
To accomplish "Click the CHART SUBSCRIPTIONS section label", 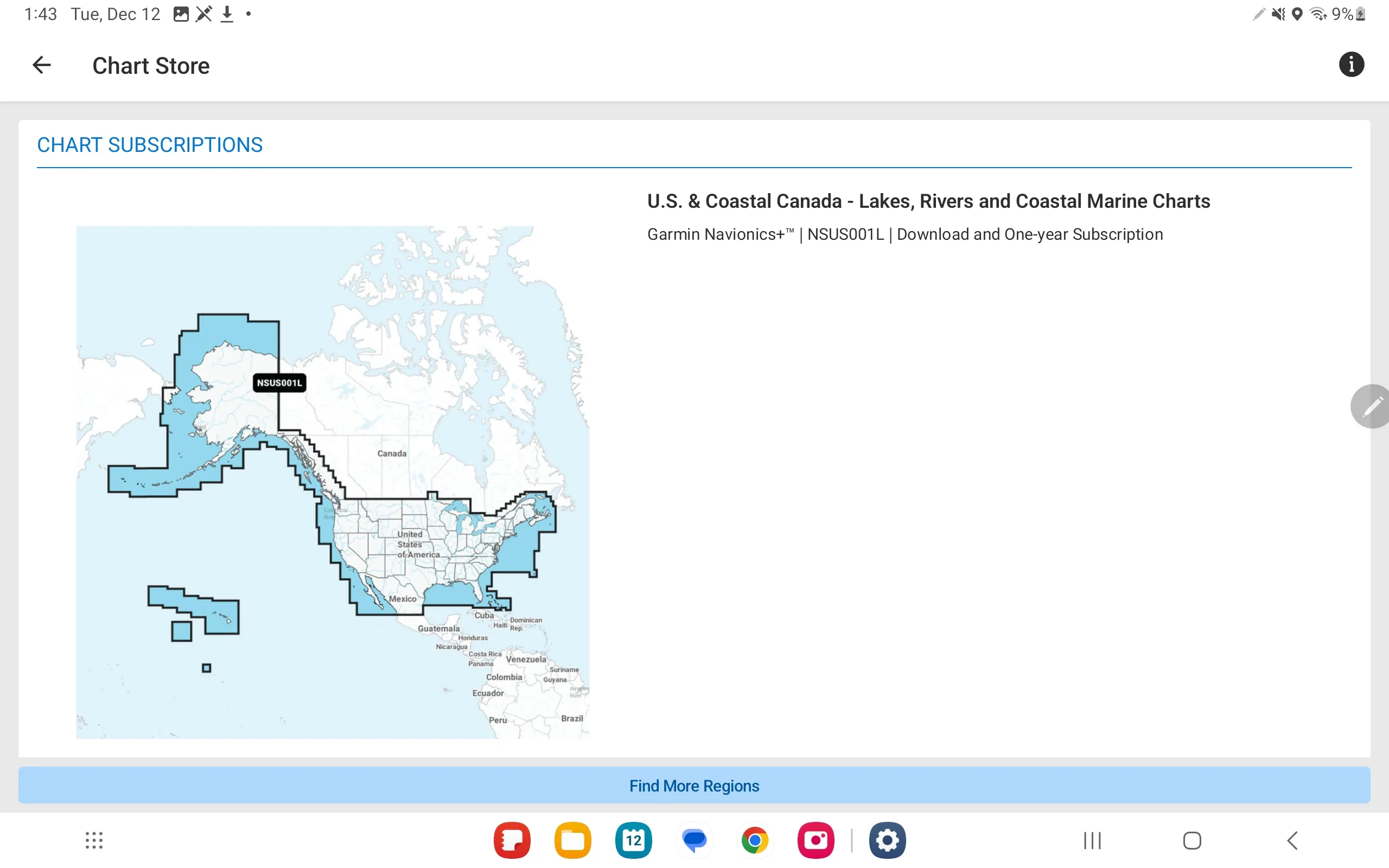I will (x=149, y=144).
